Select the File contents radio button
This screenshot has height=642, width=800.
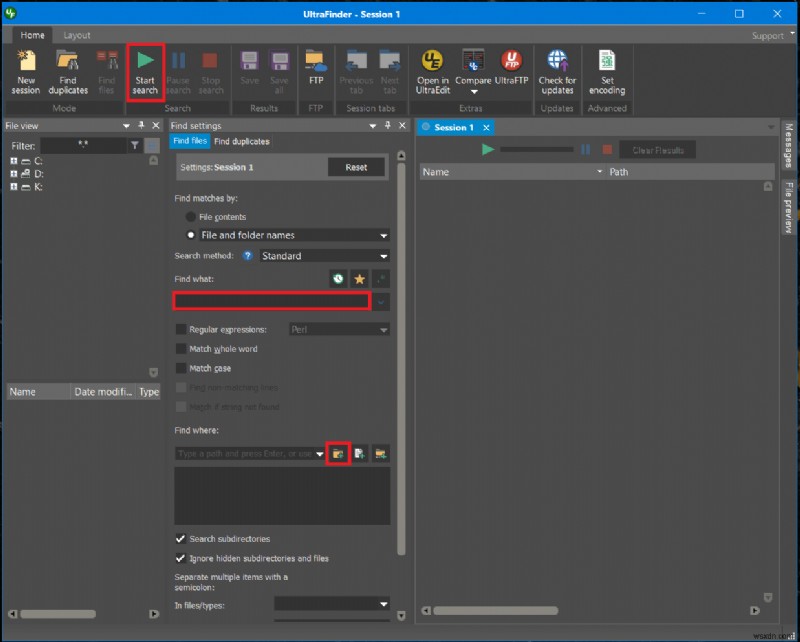coord(191,216)
